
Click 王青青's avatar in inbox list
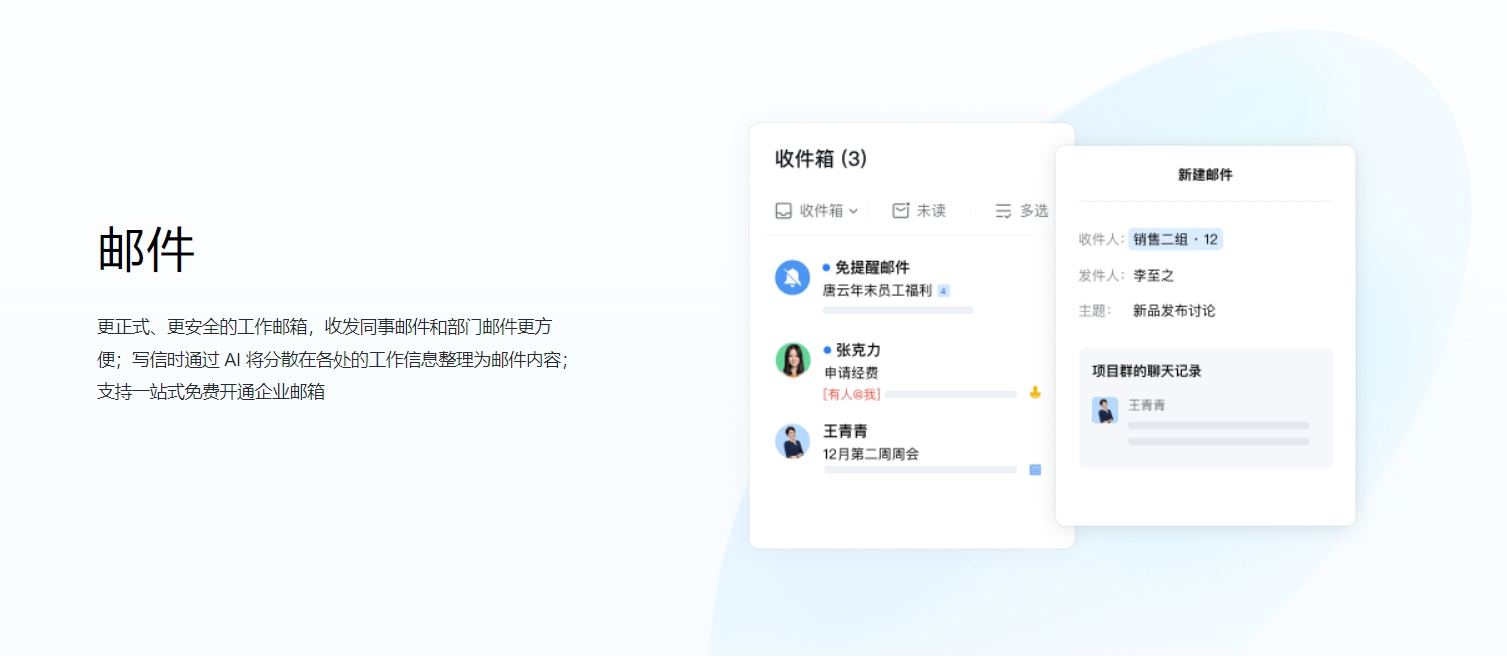tap(793, 441)
